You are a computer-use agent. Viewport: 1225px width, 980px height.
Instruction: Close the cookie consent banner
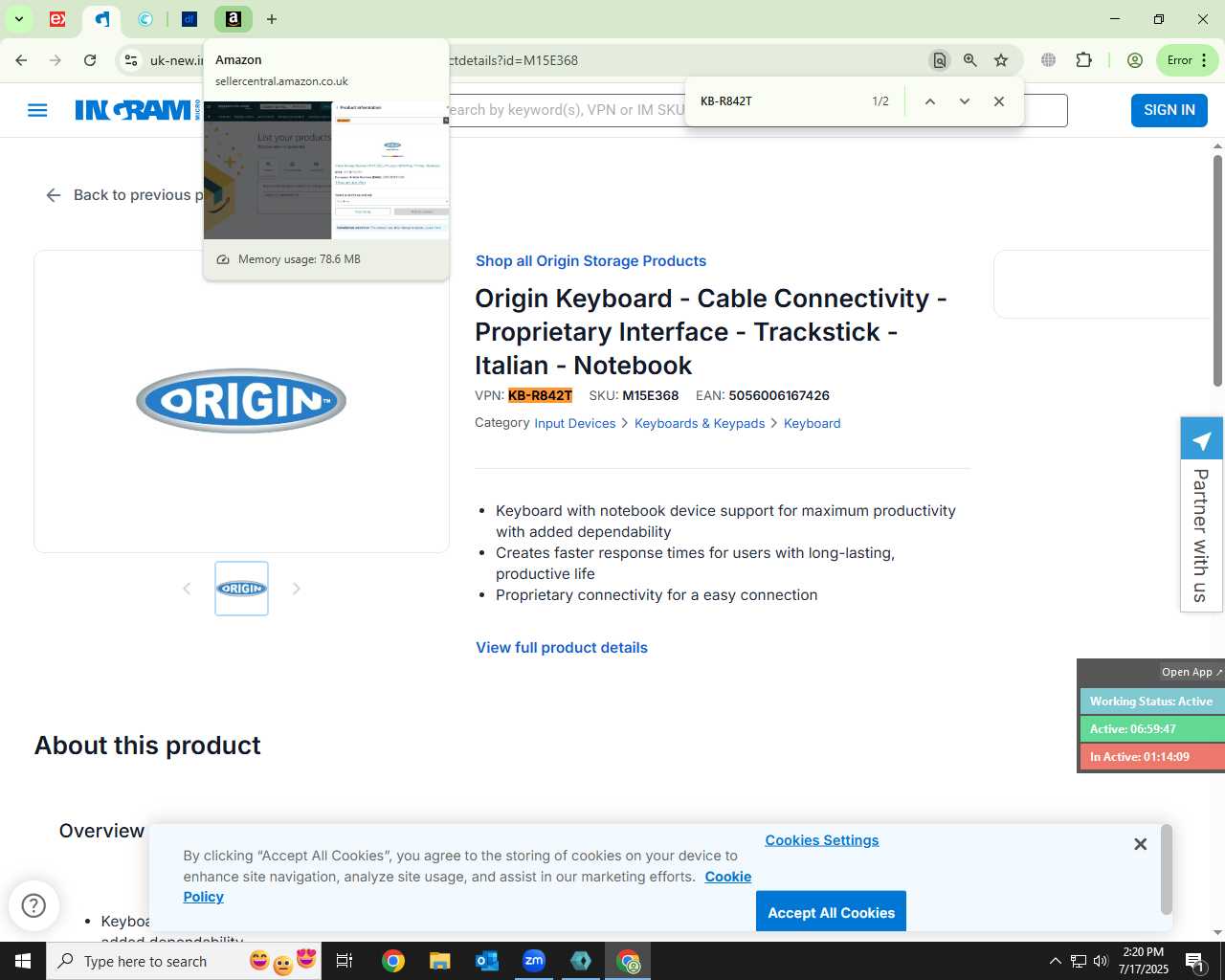[1140, 844]
